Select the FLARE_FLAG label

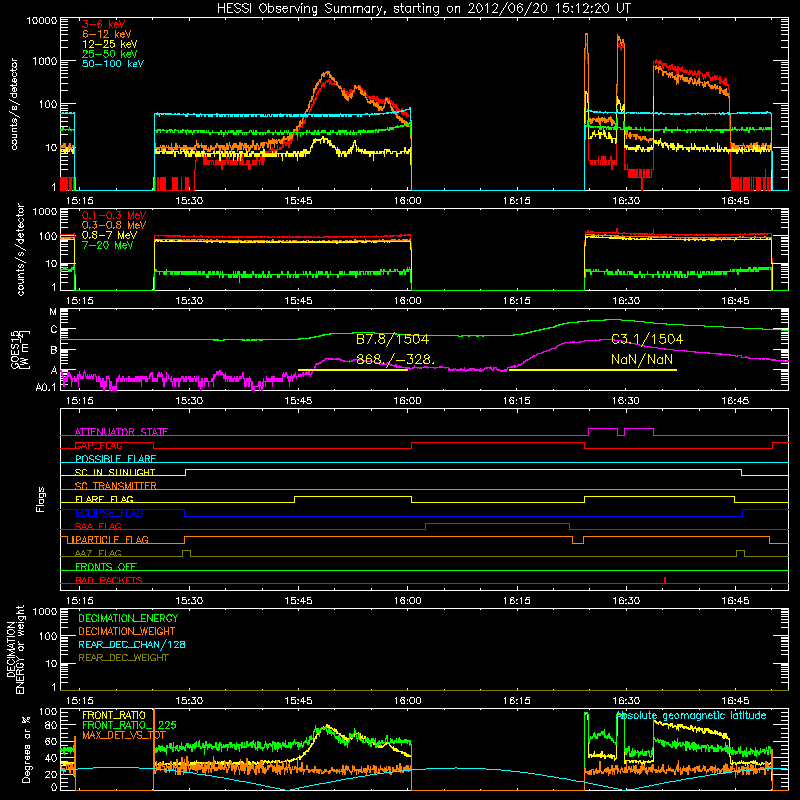[104, 499]
